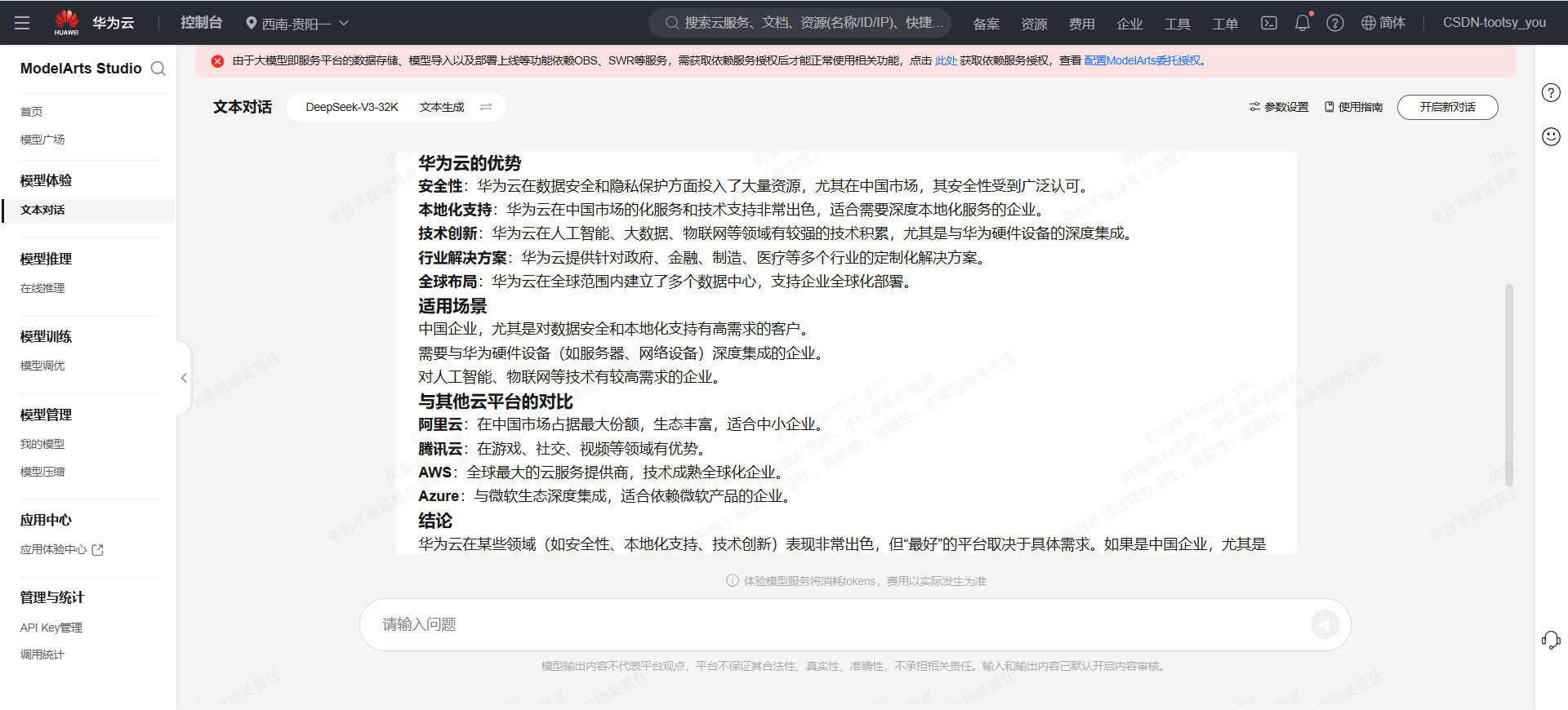1568x710 pixels.
Task: Click the 管理与统计 section header
Action: [x=52, y=597]
